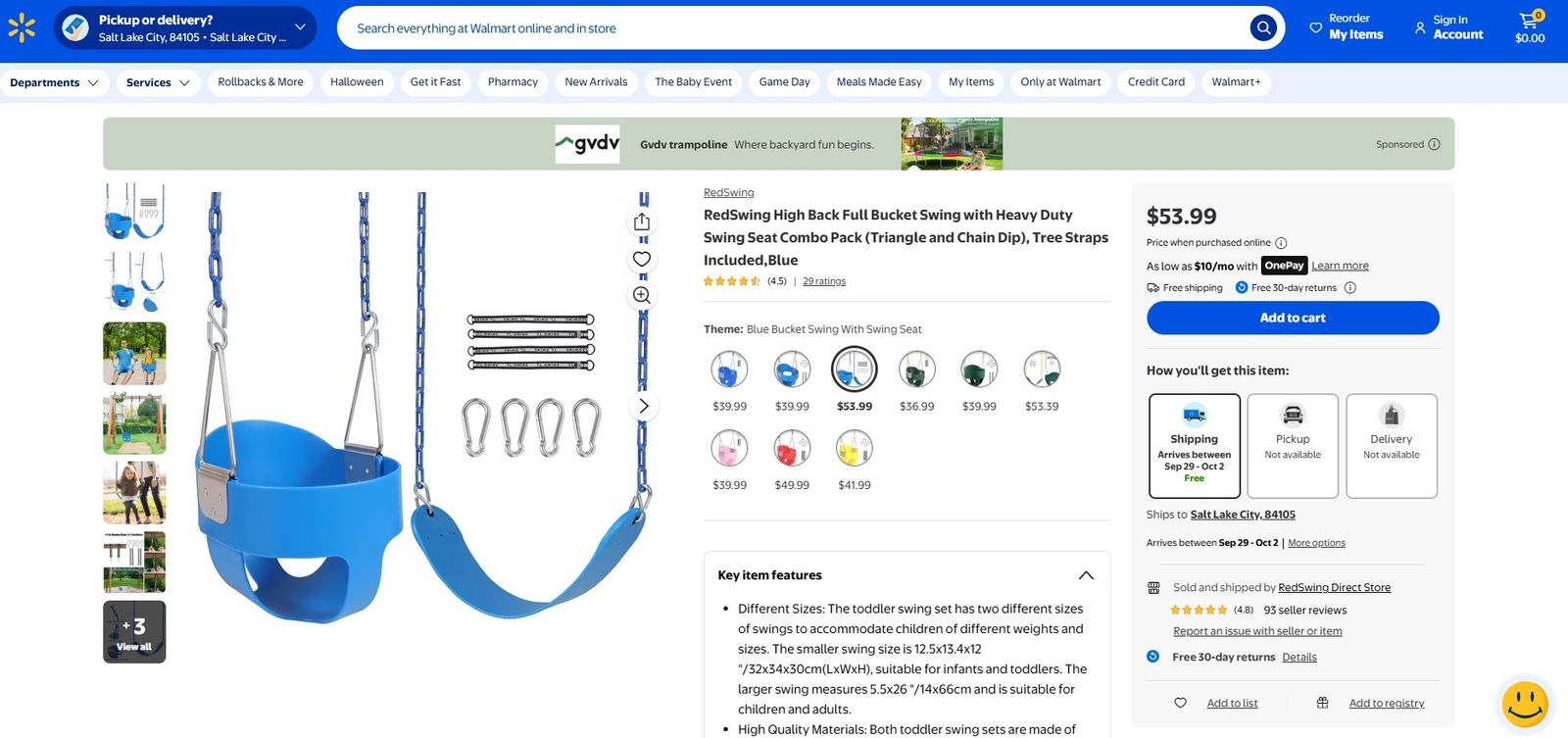Collapse the Key item features section
The width and height of the screenshot is (1568, 738).
point(1086,575)
